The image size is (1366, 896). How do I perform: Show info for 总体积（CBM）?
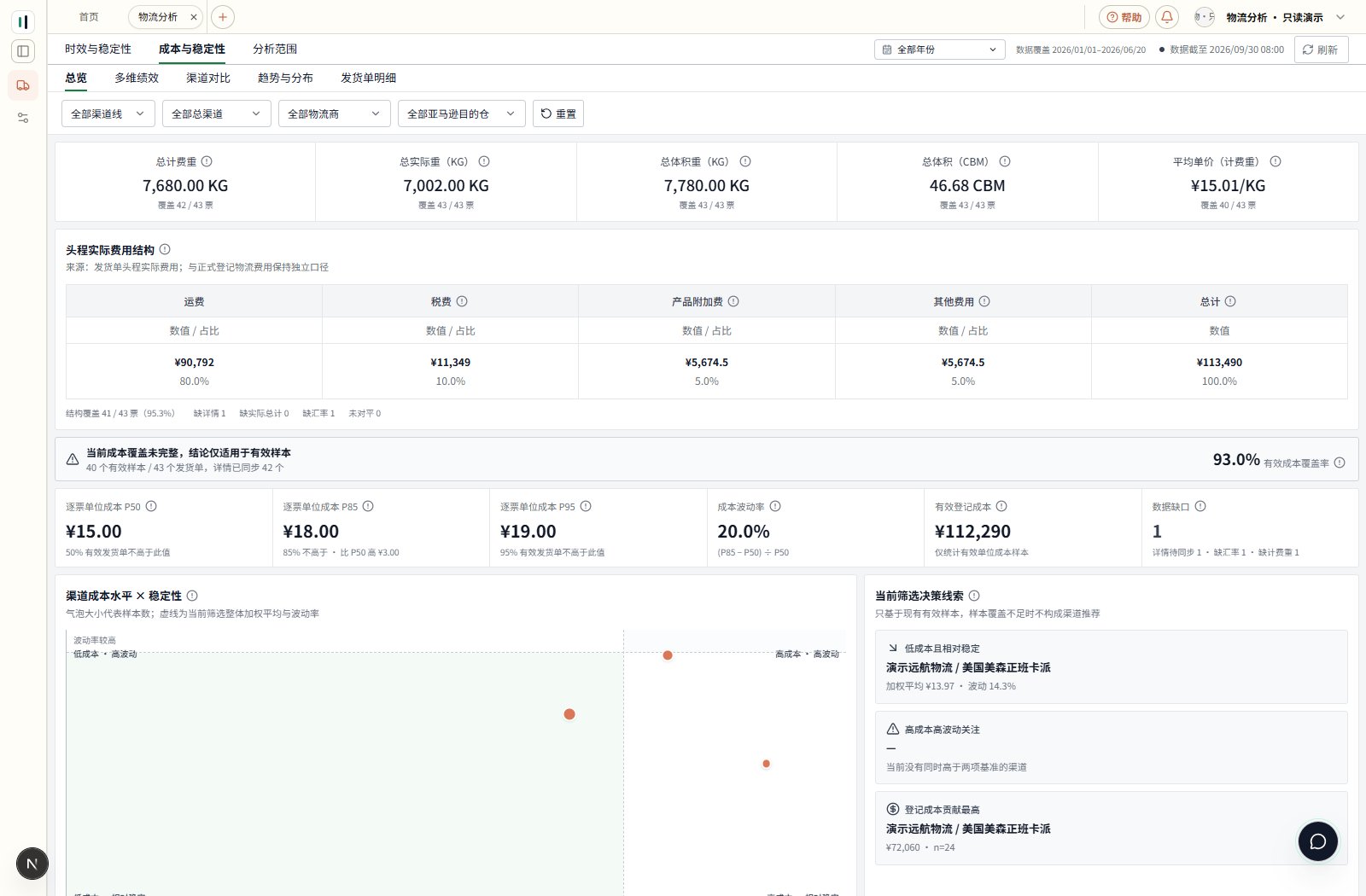pos(1005,161)
